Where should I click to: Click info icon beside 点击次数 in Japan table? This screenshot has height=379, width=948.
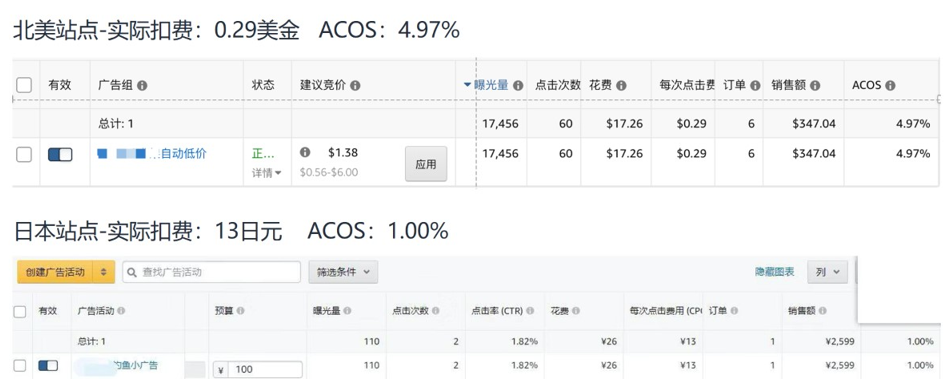tap(435, 311)
